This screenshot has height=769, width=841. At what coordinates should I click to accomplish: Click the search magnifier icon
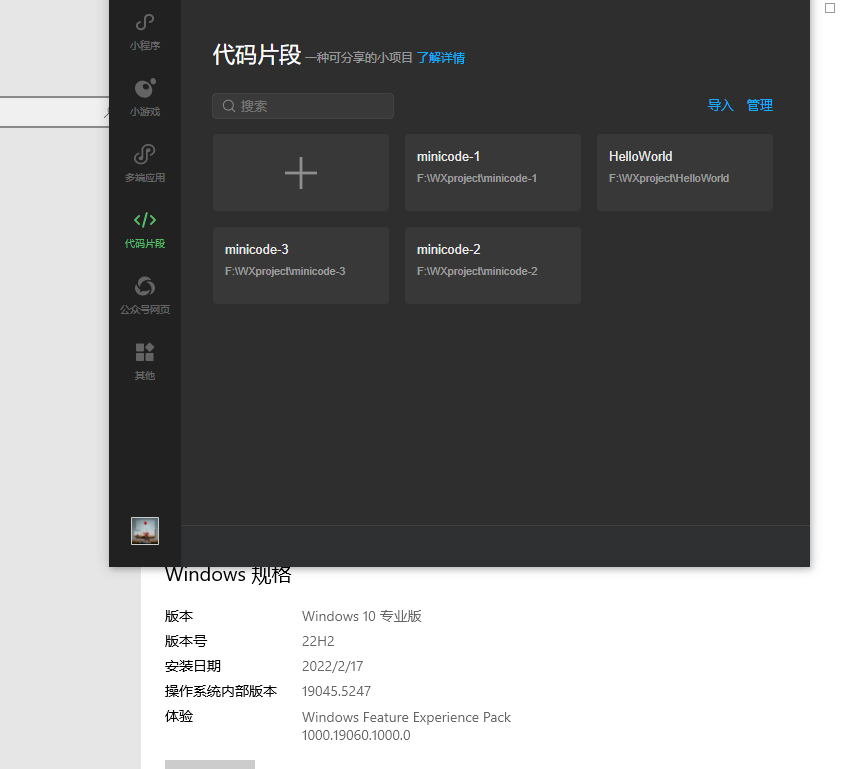229,106
